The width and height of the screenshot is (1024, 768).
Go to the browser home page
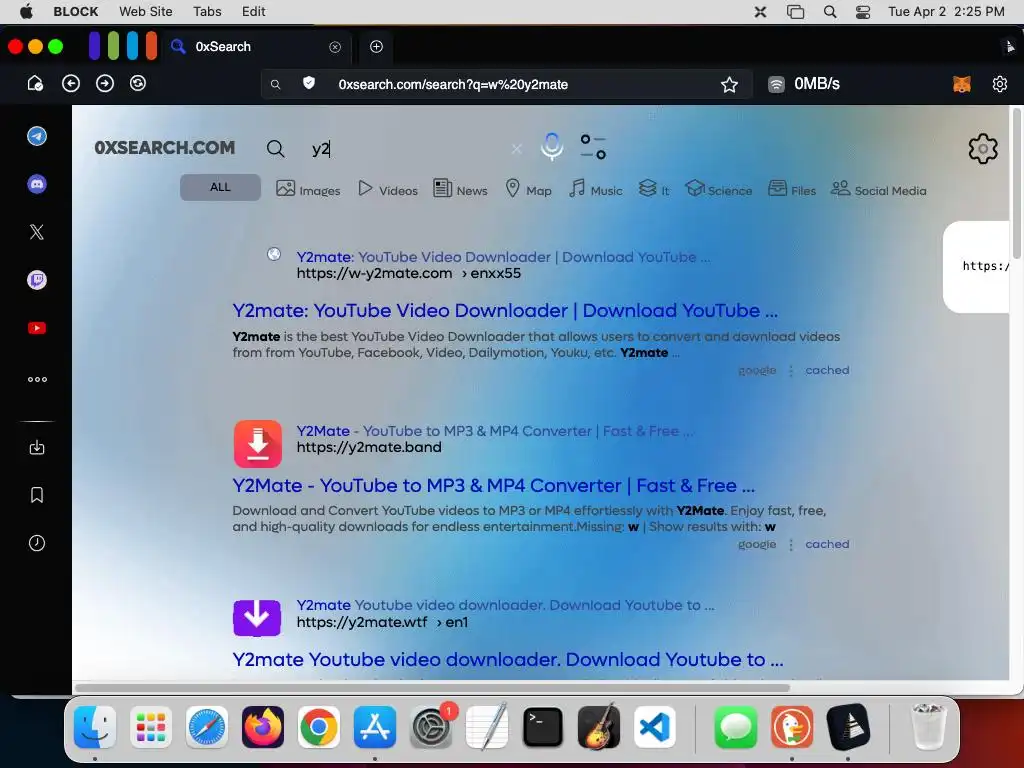pyautogui.click(x=35, y=84)
